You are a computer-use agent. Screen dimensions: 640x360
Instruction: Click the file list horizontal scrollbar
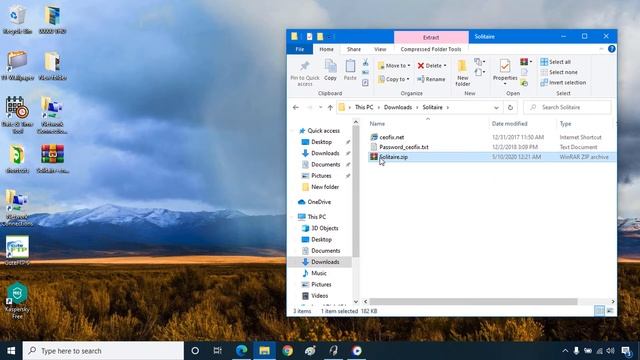click(x=473, y=302)
